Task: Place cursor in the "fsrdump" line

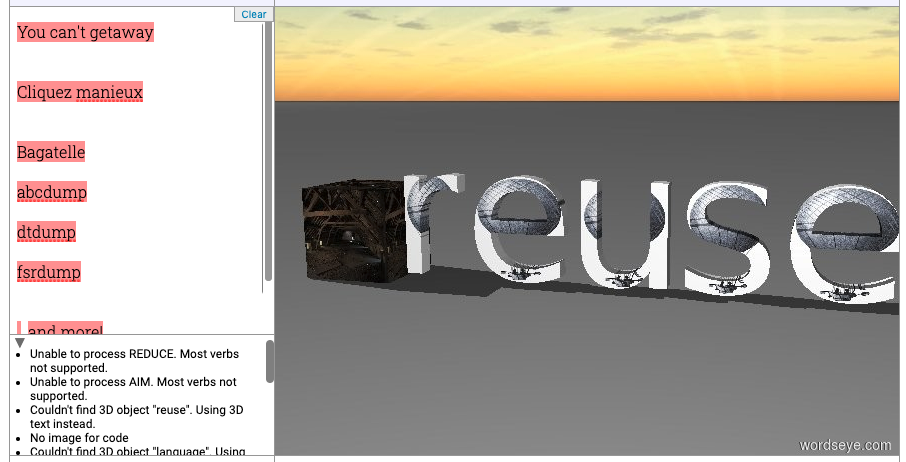Action: pos(49,272)
